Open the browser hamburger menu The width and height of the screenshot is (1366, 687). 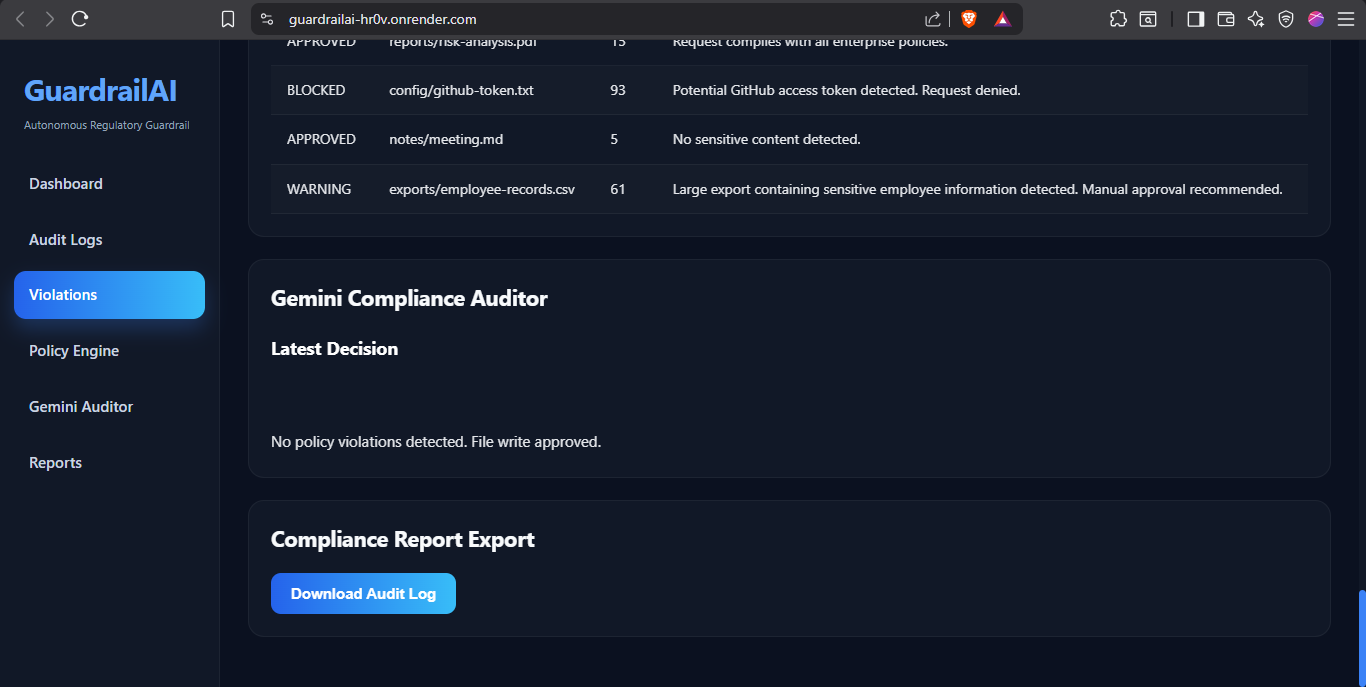click(1346, 19)
